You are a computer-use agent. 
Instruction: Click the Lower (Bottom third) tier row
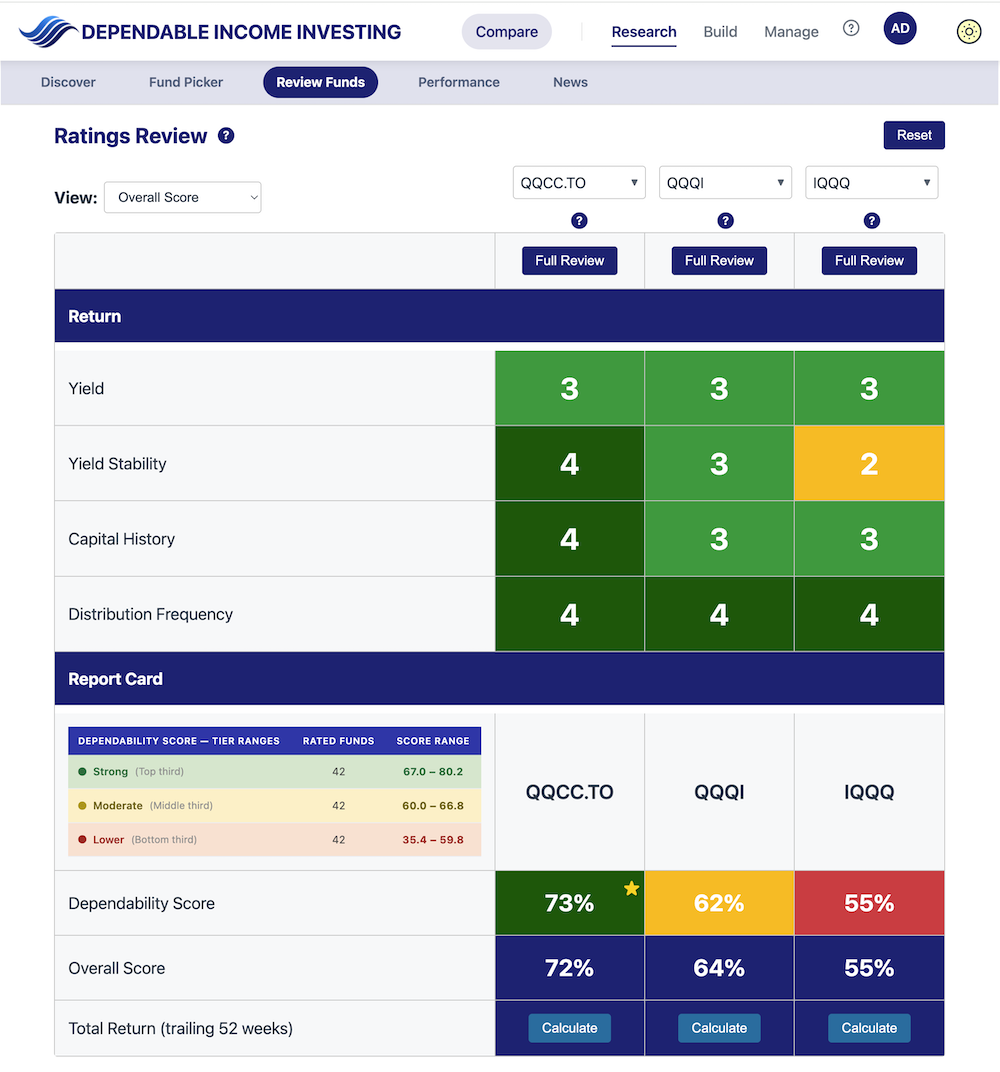[x=275, y=840]
